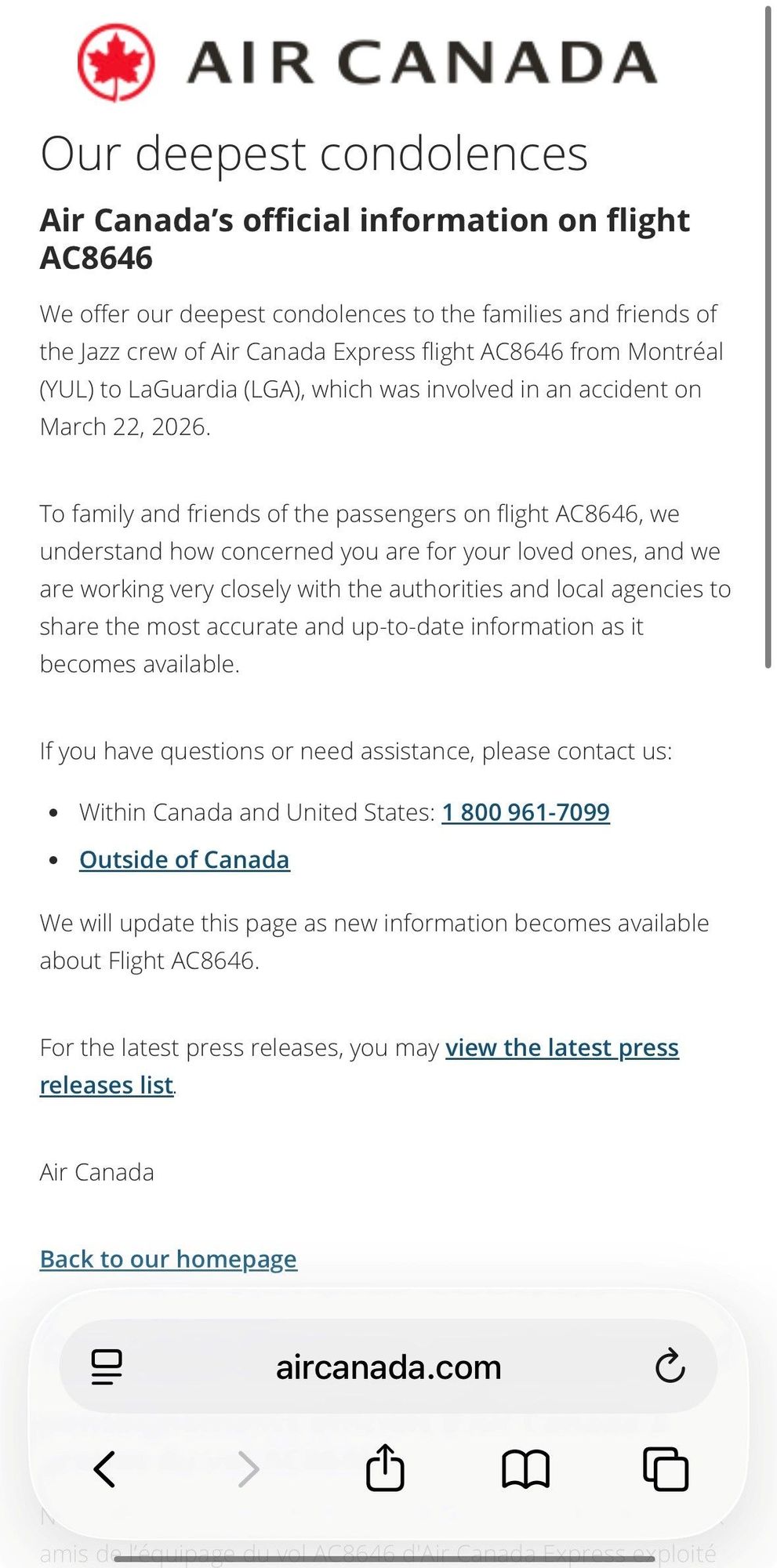Viewport: 777px width, 1568px height.
Task: Tap the red maple leaf logo
Action: coord(116,63)
